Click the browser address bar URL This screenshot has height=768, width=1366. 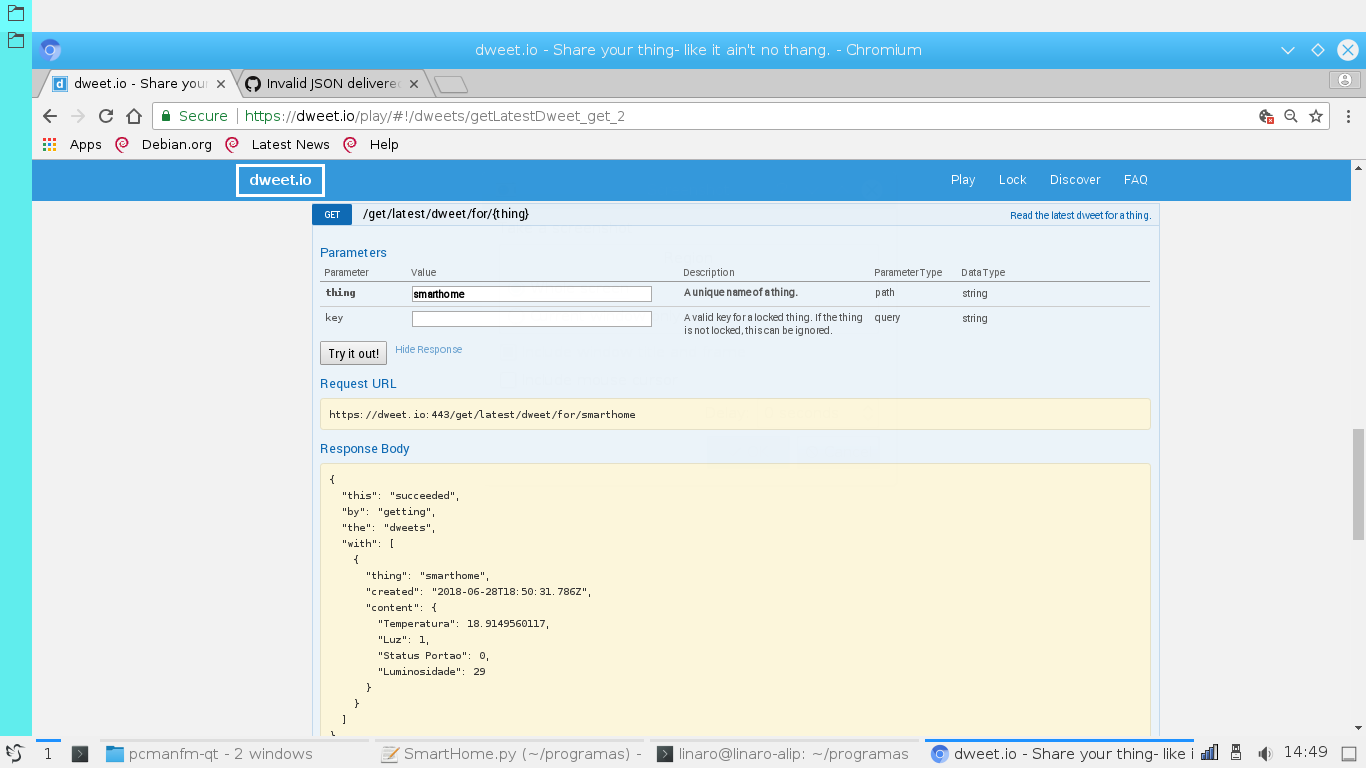pyautogui.click(x=435, y=116)
